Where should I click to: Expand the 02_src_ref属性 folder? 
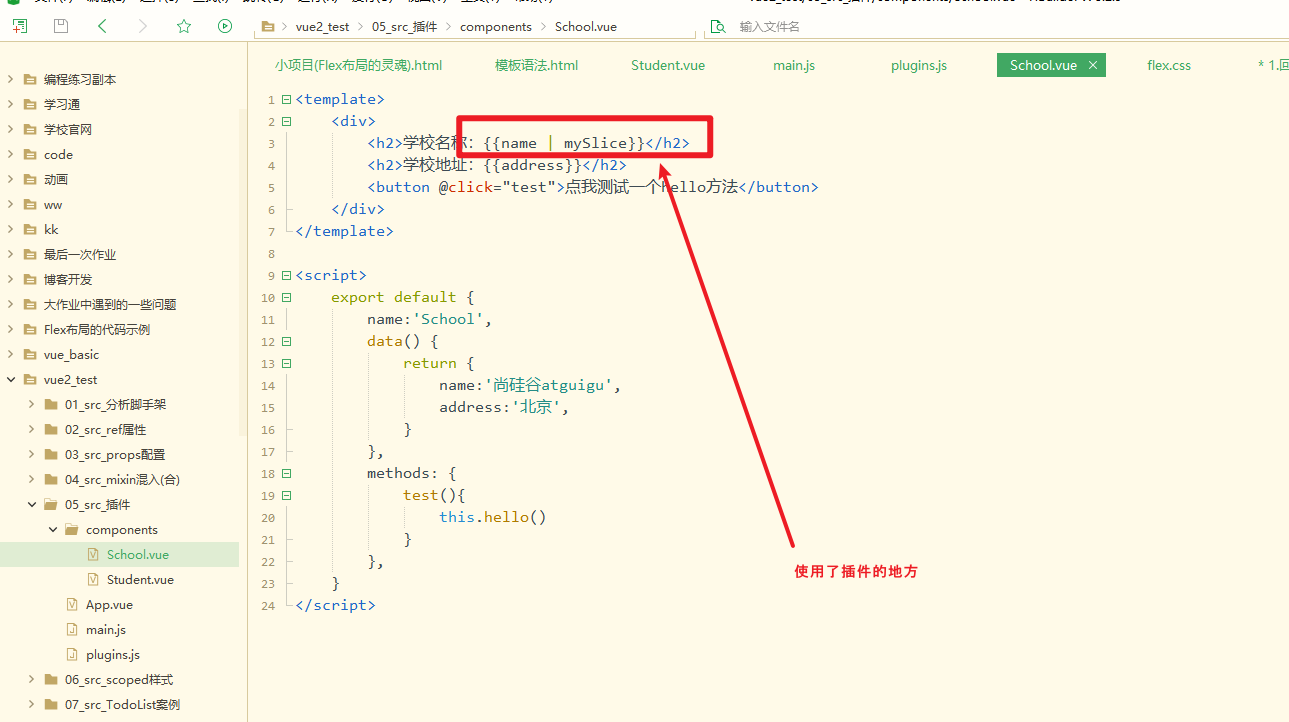pos(31,429)
